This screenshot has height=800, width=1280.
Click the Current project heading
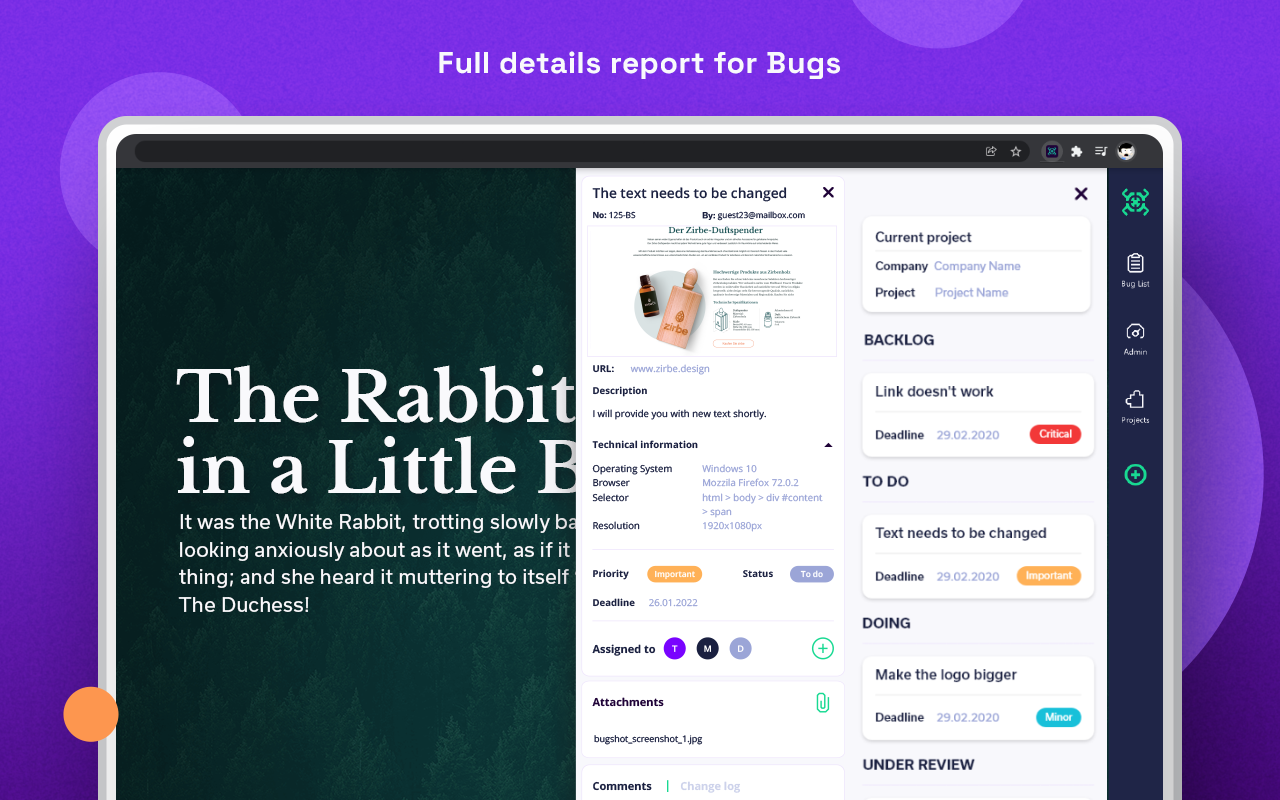[x=923, y=237]
